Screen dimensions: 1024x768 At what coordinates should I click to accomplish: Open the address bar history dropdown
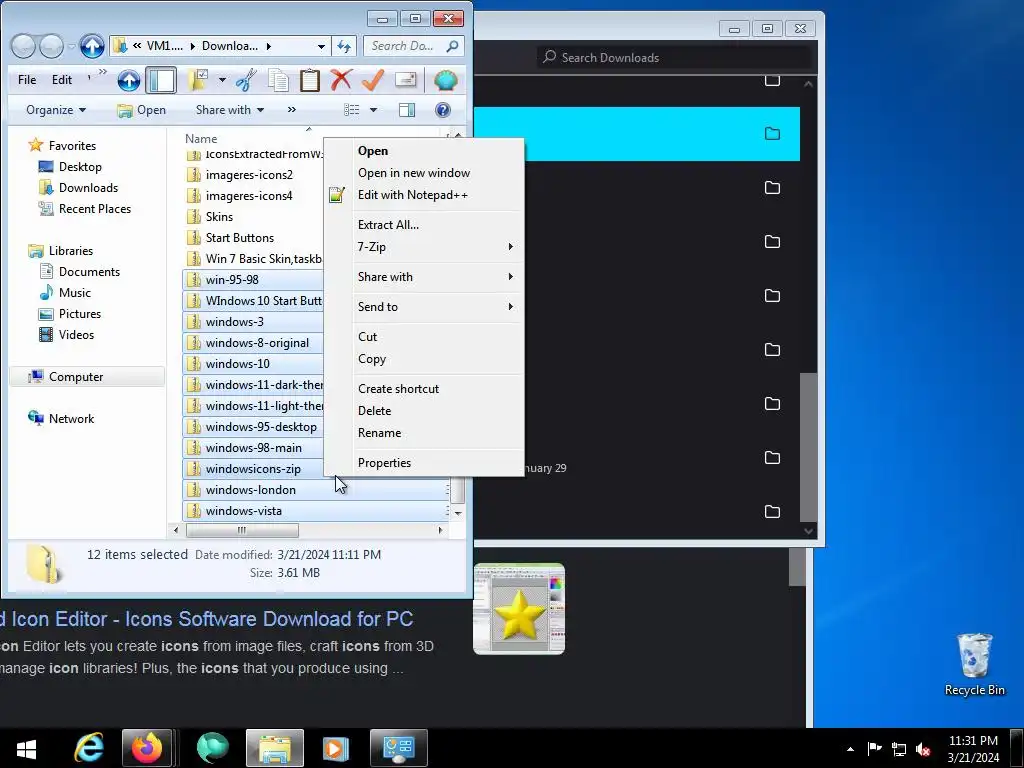coord(321,46)
